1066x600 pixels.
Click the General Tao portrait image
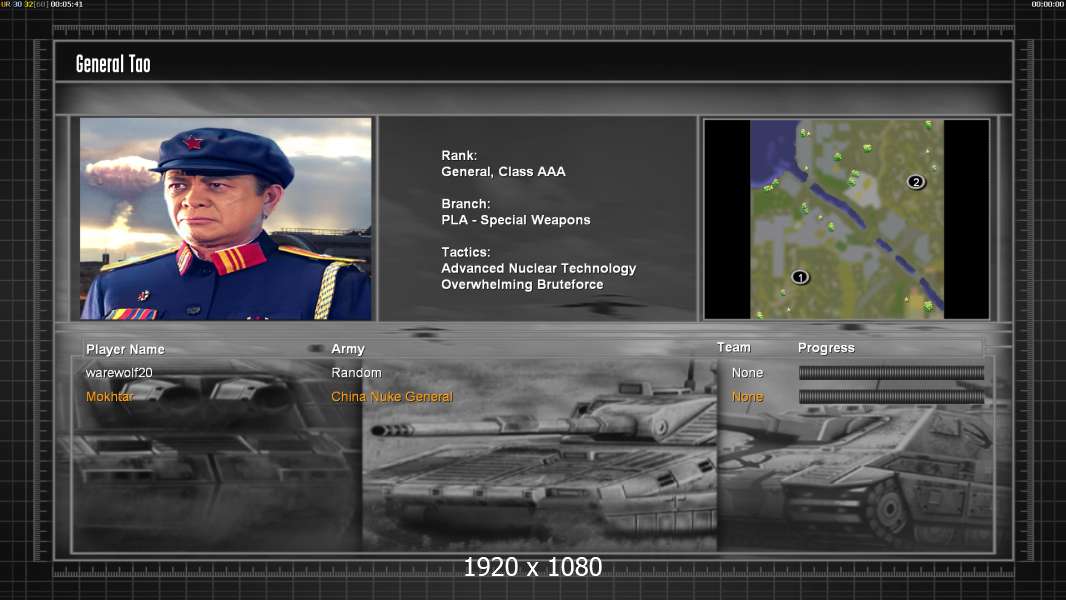click(x=226, y=218)
